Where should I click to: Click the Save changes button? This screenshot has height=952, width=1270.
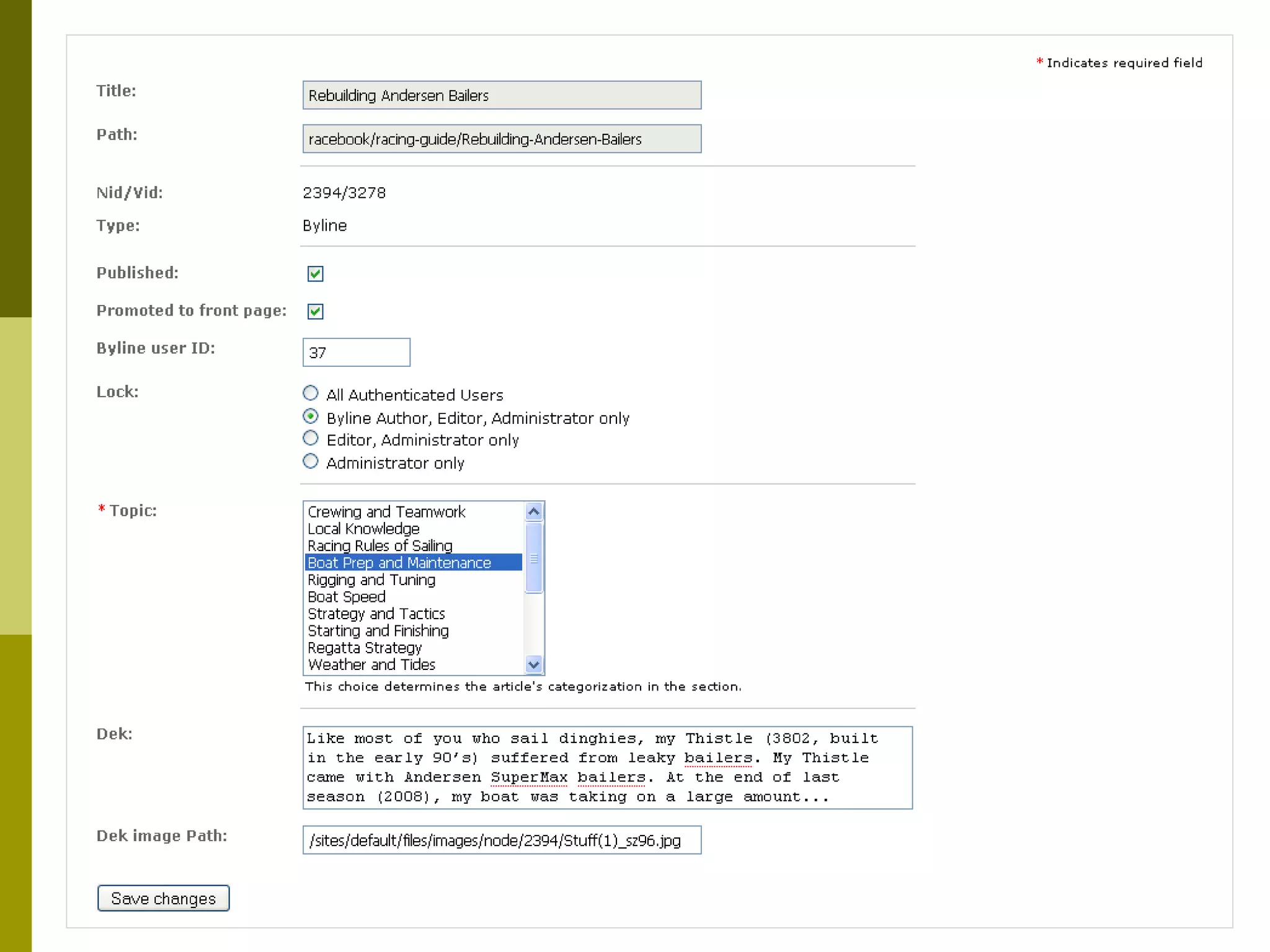(163, 898)
